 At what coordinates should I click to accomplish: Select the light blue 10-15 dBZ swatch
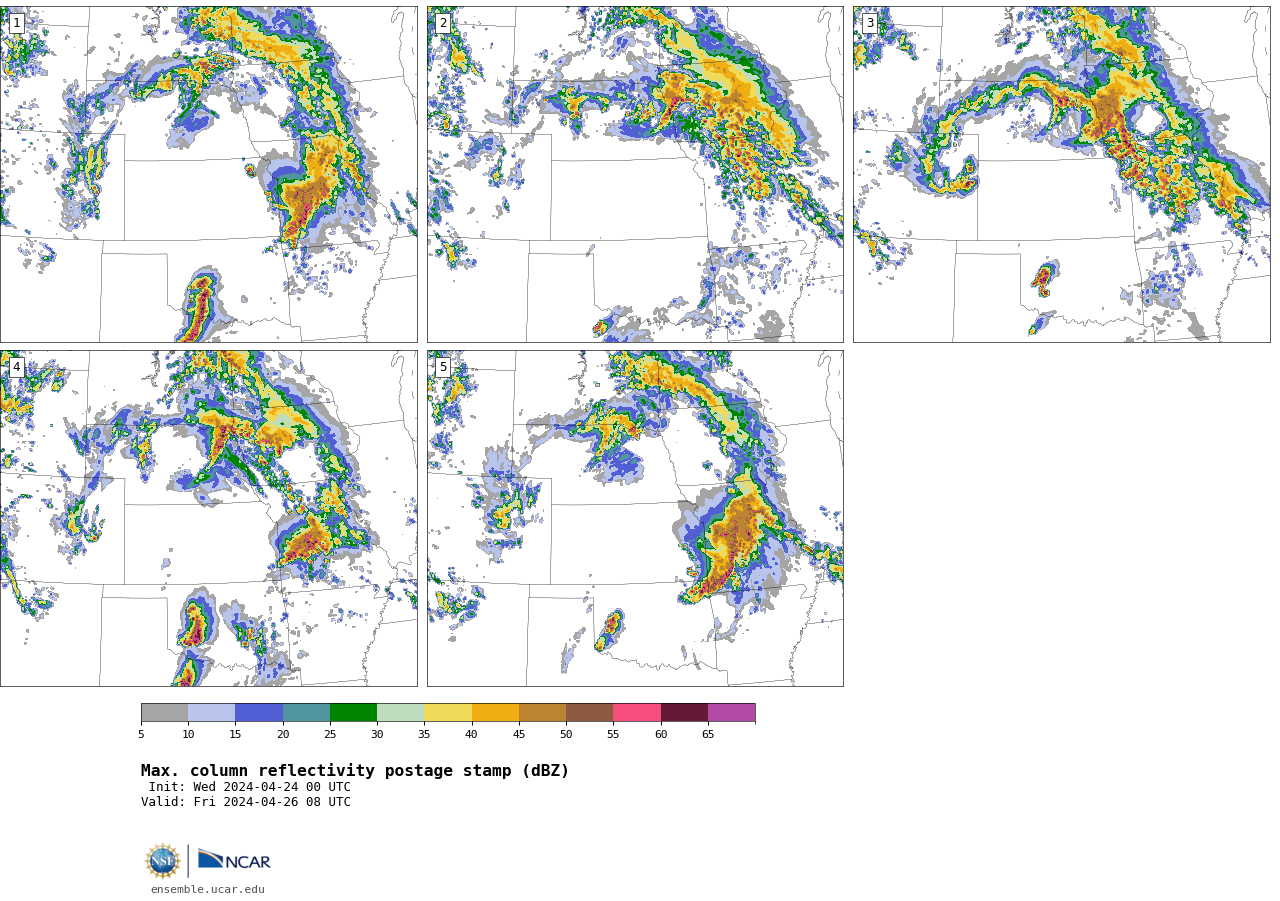tap(212, 713)
